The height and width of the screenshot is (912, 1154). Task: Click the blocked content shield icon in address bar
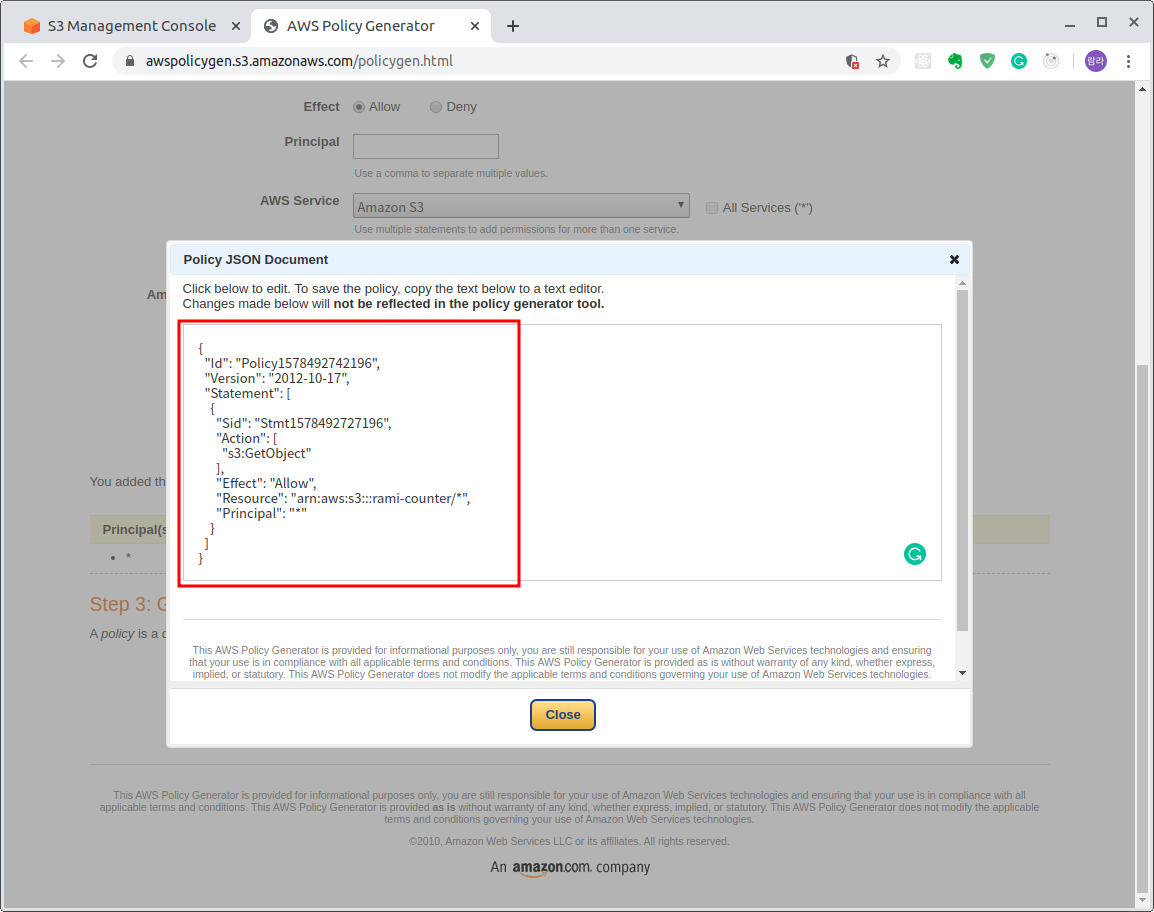852,61
